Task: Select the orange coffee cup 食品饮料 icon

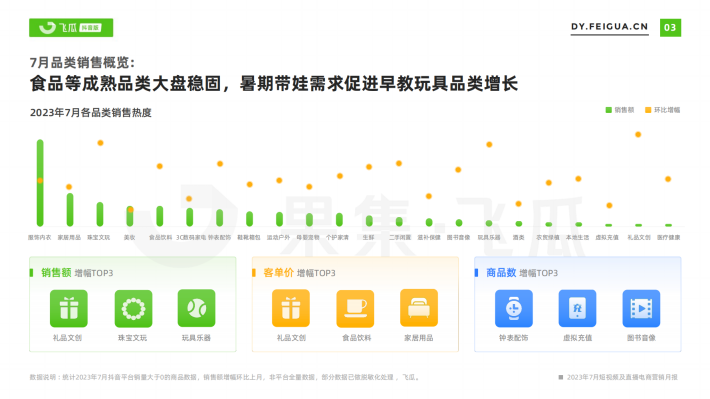Action: [355, 308]
